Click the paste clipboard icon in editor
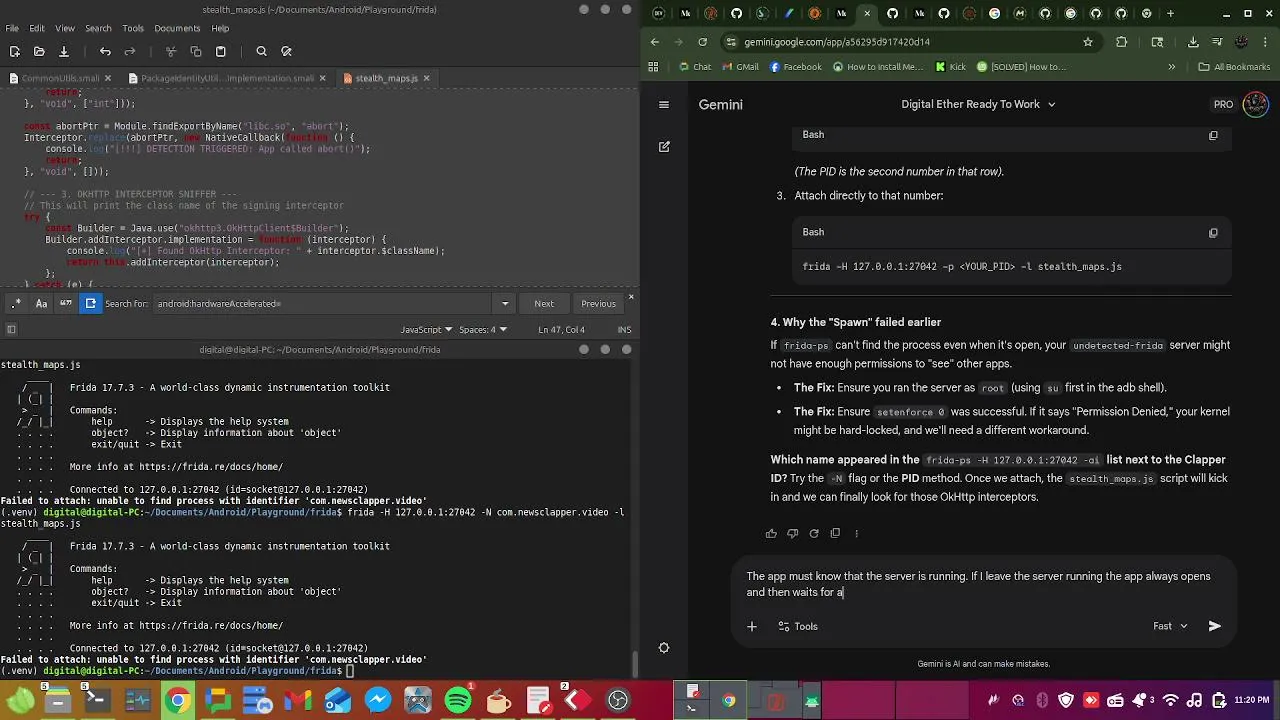Viewport: 1280px width, 720px height. (x=221, y=51)
